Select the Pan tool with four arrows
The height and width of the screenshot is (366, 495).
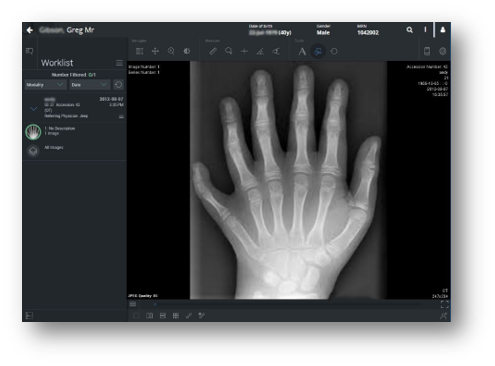point(155,51)
